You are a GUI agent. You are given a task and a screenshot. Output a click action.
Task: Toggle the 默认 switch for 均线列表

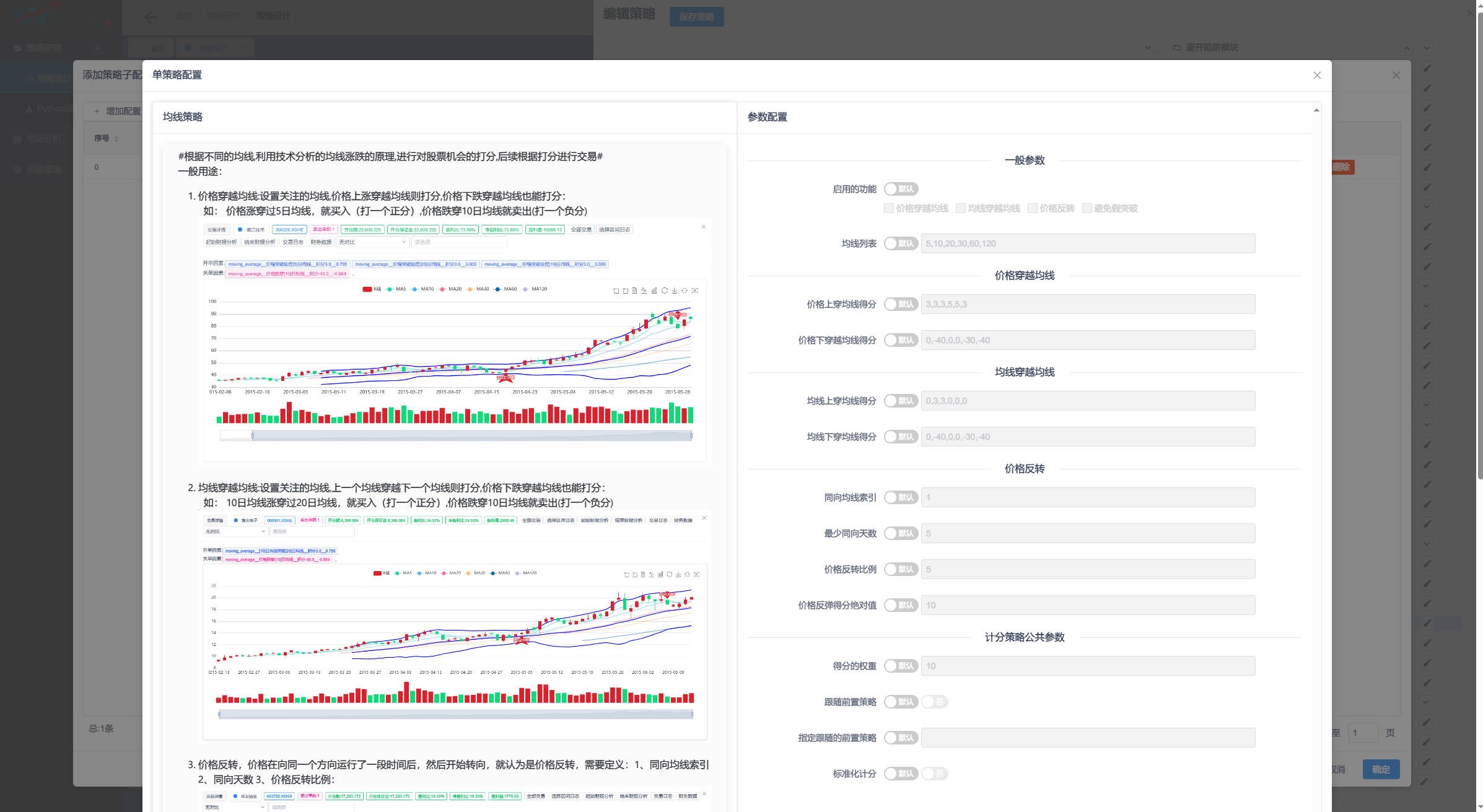(x=901, y=243)
